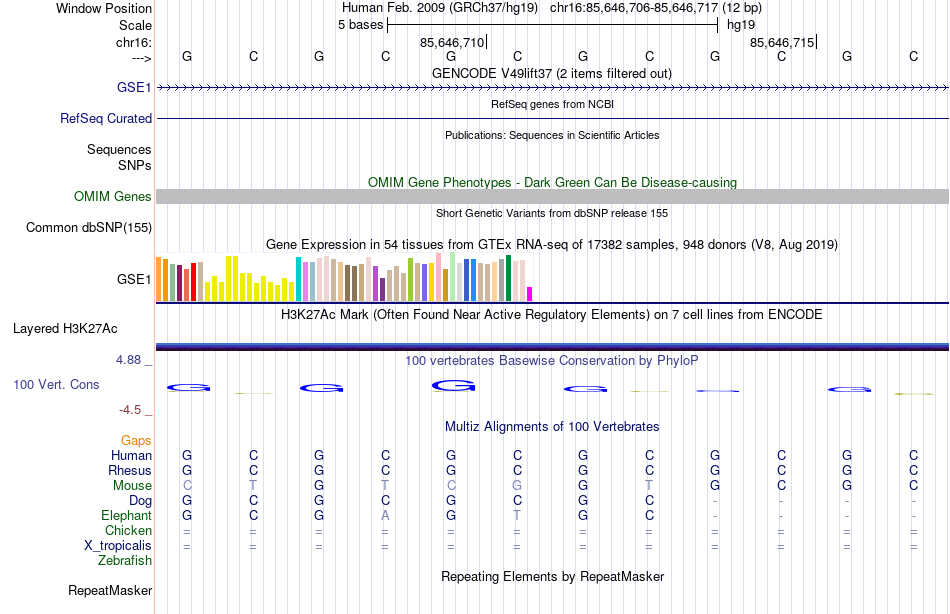Screen dimensions: 950x614
Task: Click the Window Position track label
Action: click(x=104, y=8)
